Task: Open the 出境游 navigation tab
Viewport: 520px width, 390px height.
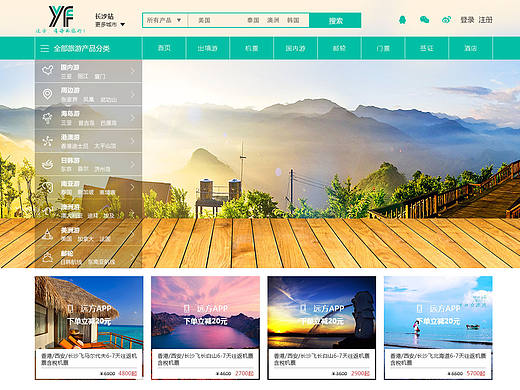Action: pos(207,48)
